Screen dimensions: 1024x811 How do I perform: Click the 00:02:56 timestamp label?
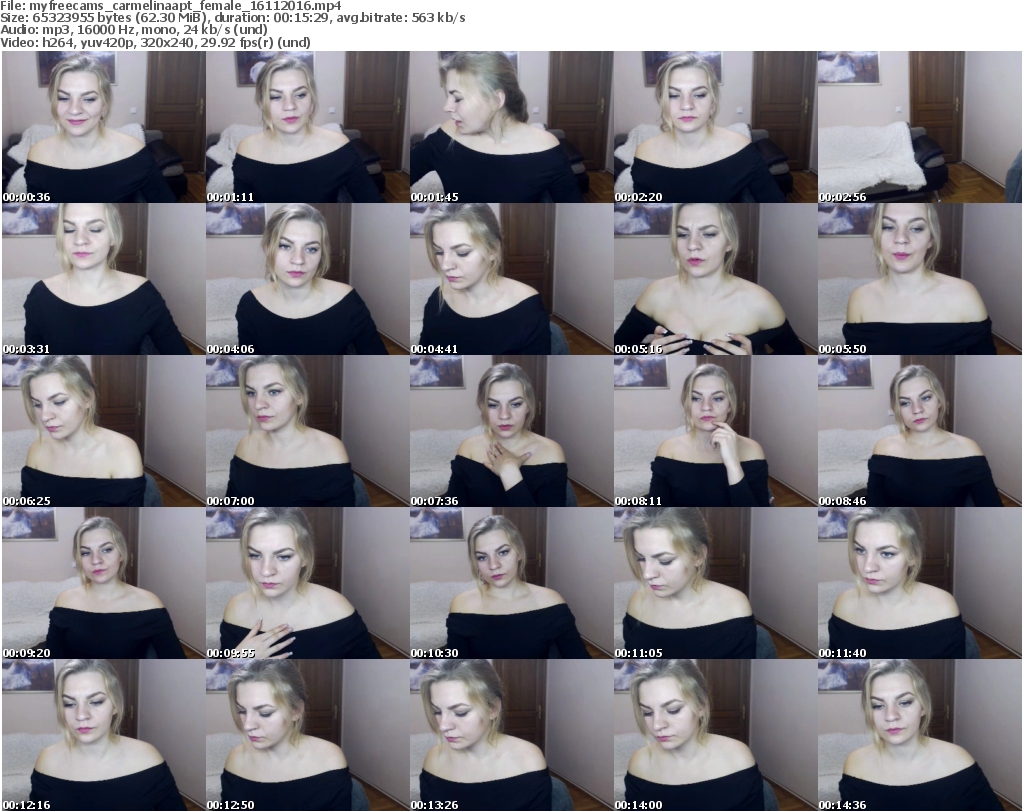pyautogui.click(x=842, y=197)
